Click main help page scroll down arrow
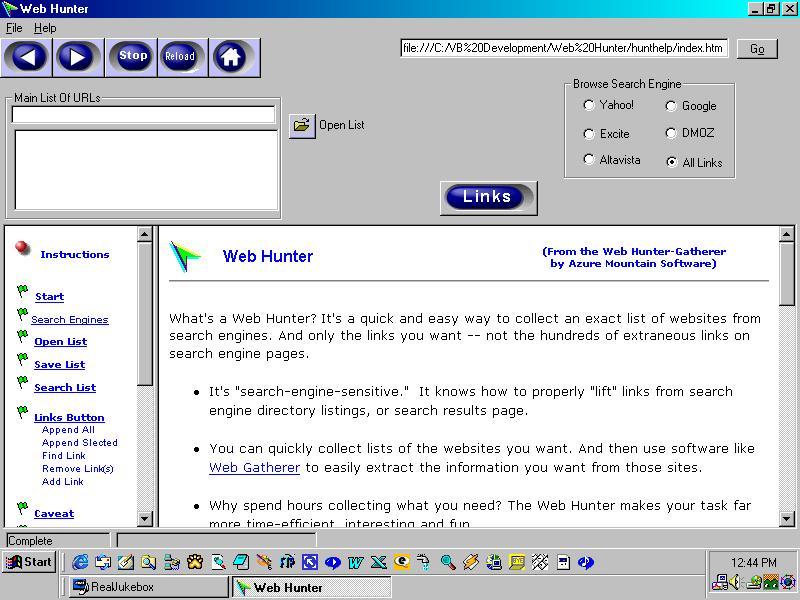800x600 pixels. [786, 519]
